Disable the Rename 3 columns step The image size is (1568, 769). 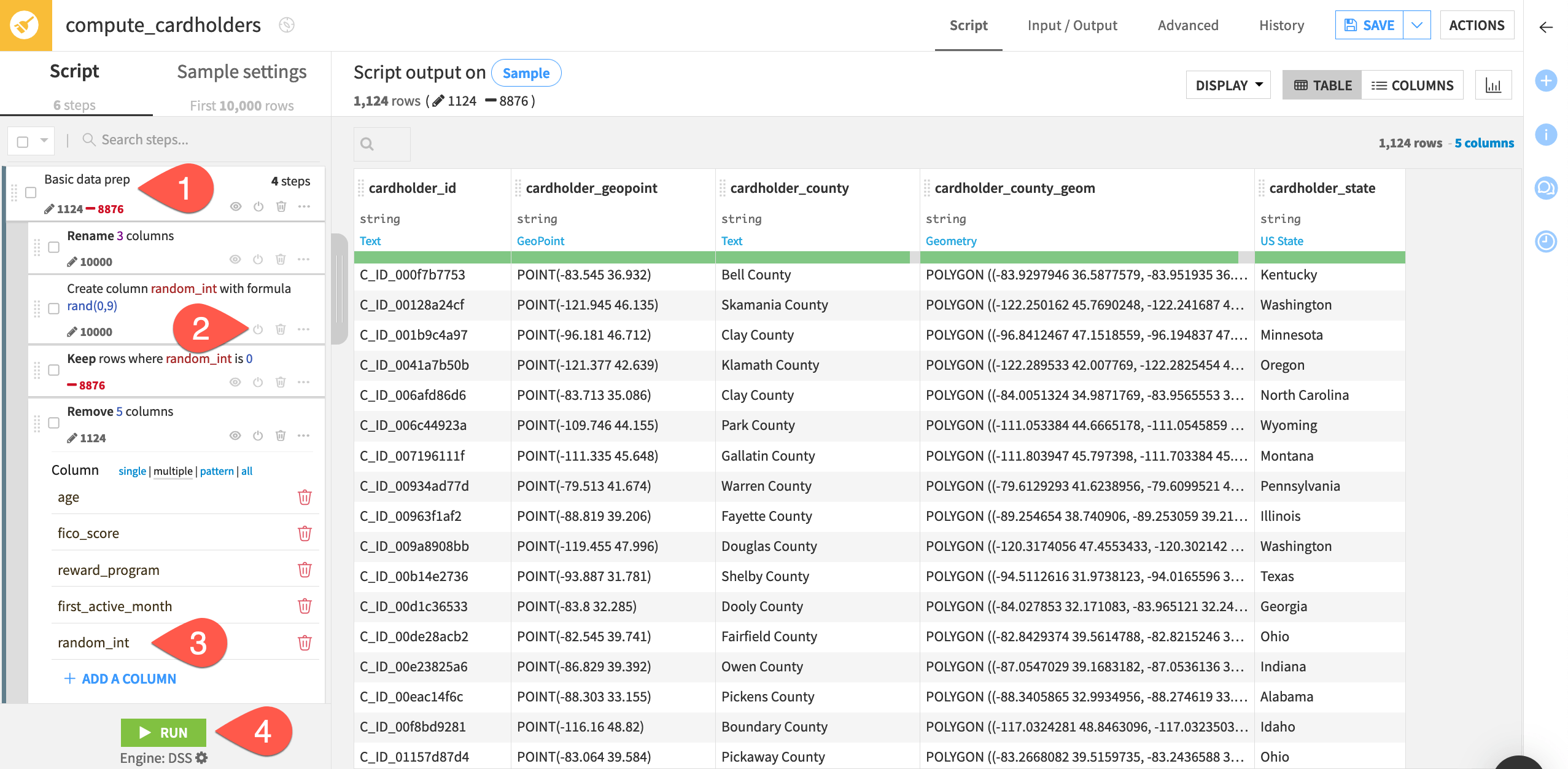pyautogui.click(x=257, y=259)
